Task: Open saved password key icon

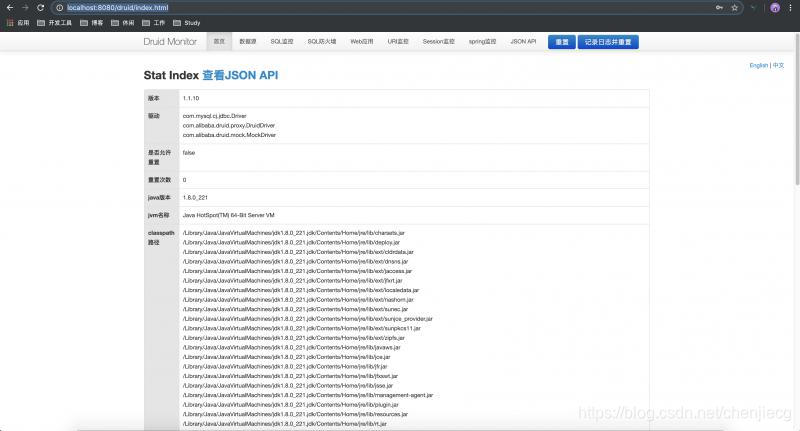Action: pos(719,8)
